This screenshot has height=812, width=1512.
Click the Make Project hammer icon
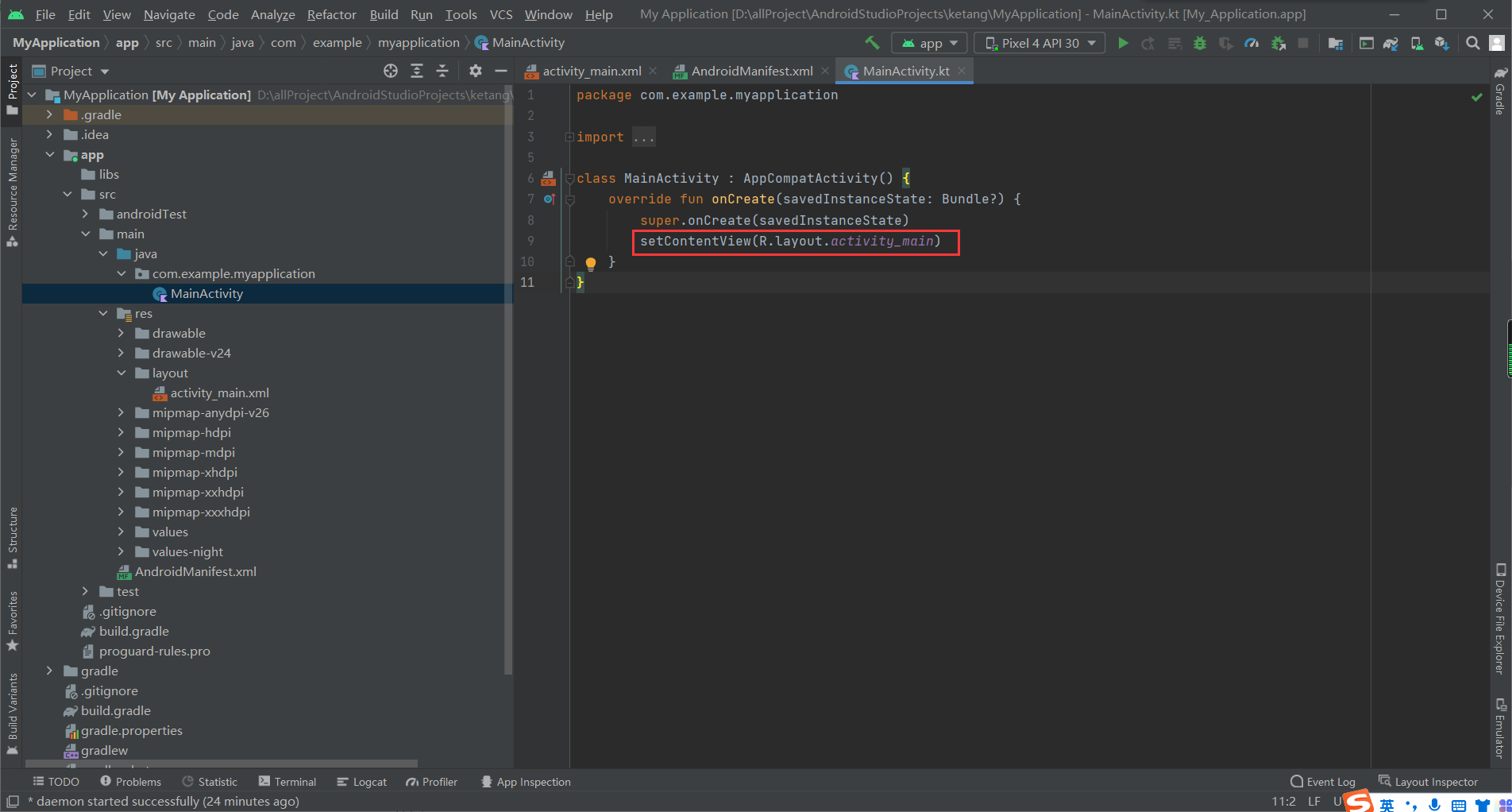(872, 43)
